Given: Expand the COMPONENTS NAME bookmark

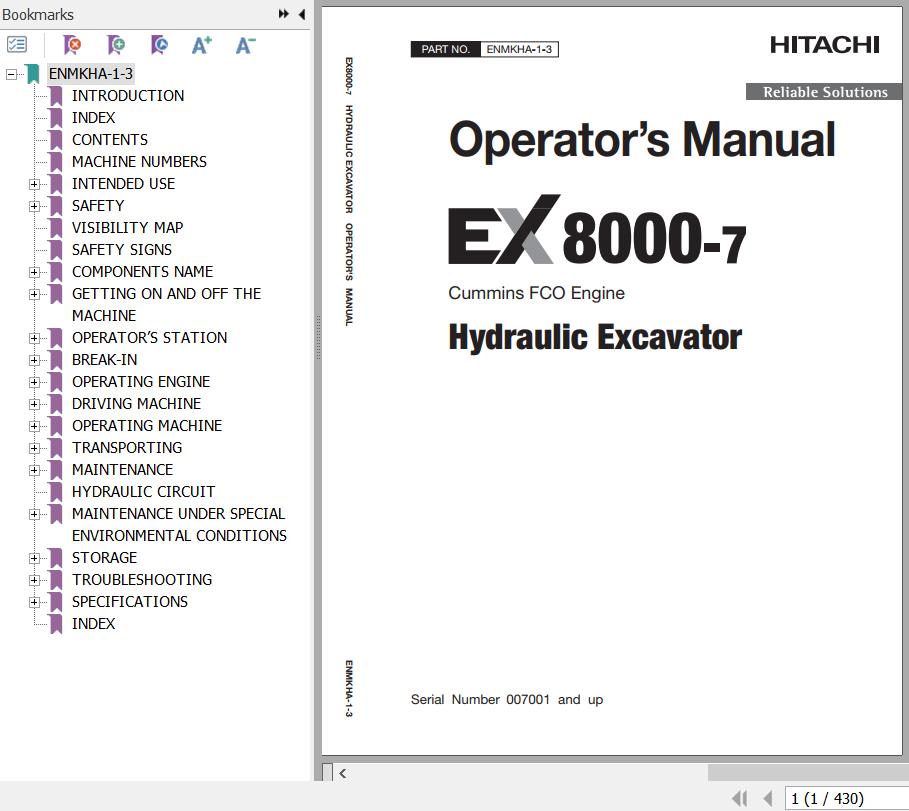Looking at the screenshot, I should pos(34,272).
